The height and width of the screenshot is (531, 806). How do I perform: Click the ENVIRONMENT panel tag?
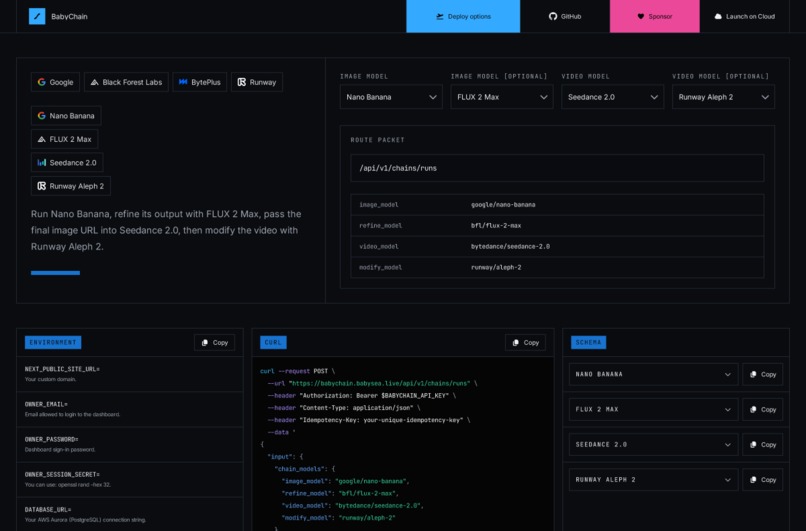click(x=53, y=342)
